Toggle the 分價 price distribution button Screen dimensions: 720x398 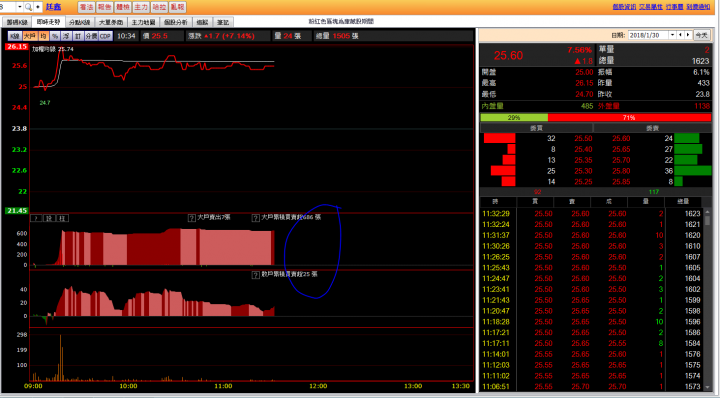91,36
